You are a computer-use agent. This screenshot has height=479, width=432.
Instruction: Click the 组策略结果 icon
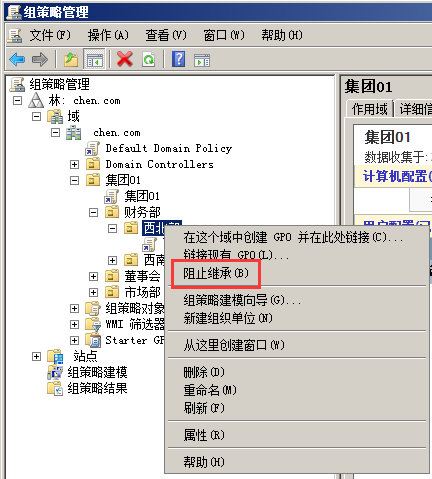pyautogui.click(x=55, y=388)
